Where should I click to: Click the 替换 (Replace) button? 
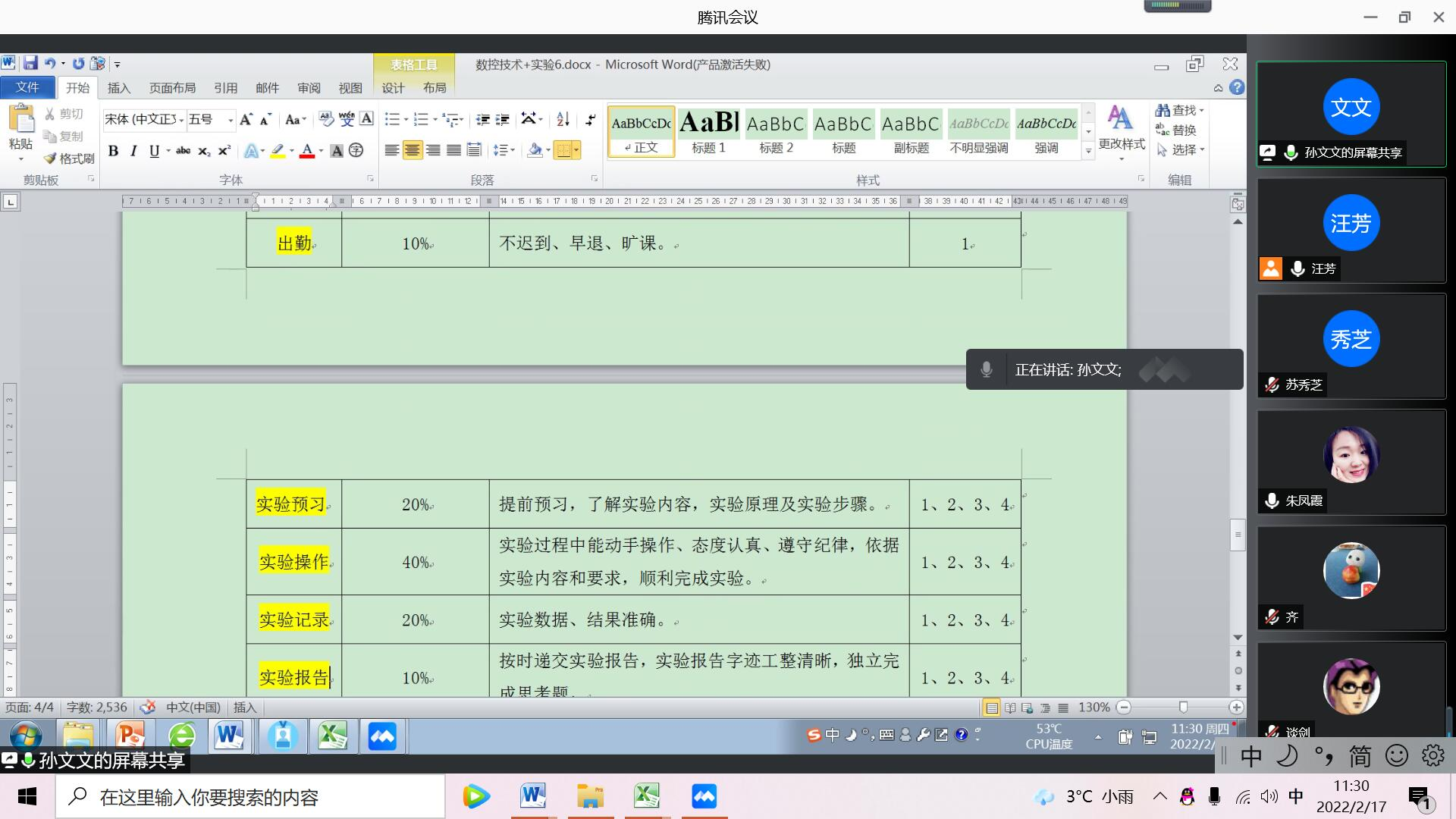click(1175, 130)
